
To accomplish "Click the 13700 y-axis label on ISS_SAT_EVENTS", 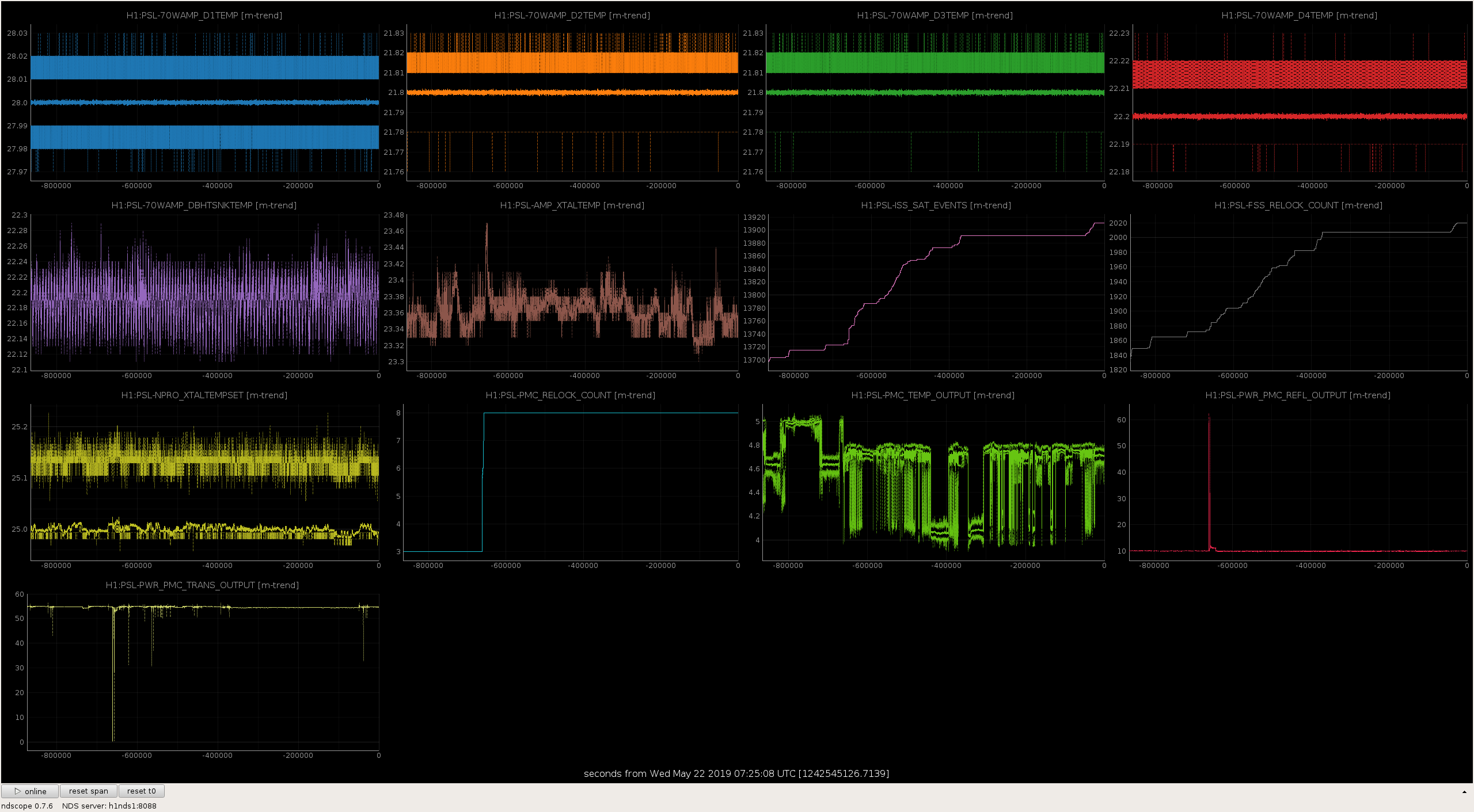I will 754,360.
